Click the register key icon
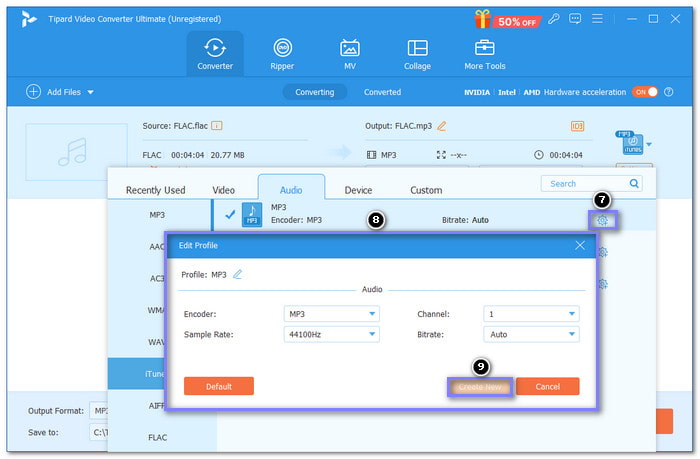The width and height of the screenshot is (700, 459). [554, 19]
